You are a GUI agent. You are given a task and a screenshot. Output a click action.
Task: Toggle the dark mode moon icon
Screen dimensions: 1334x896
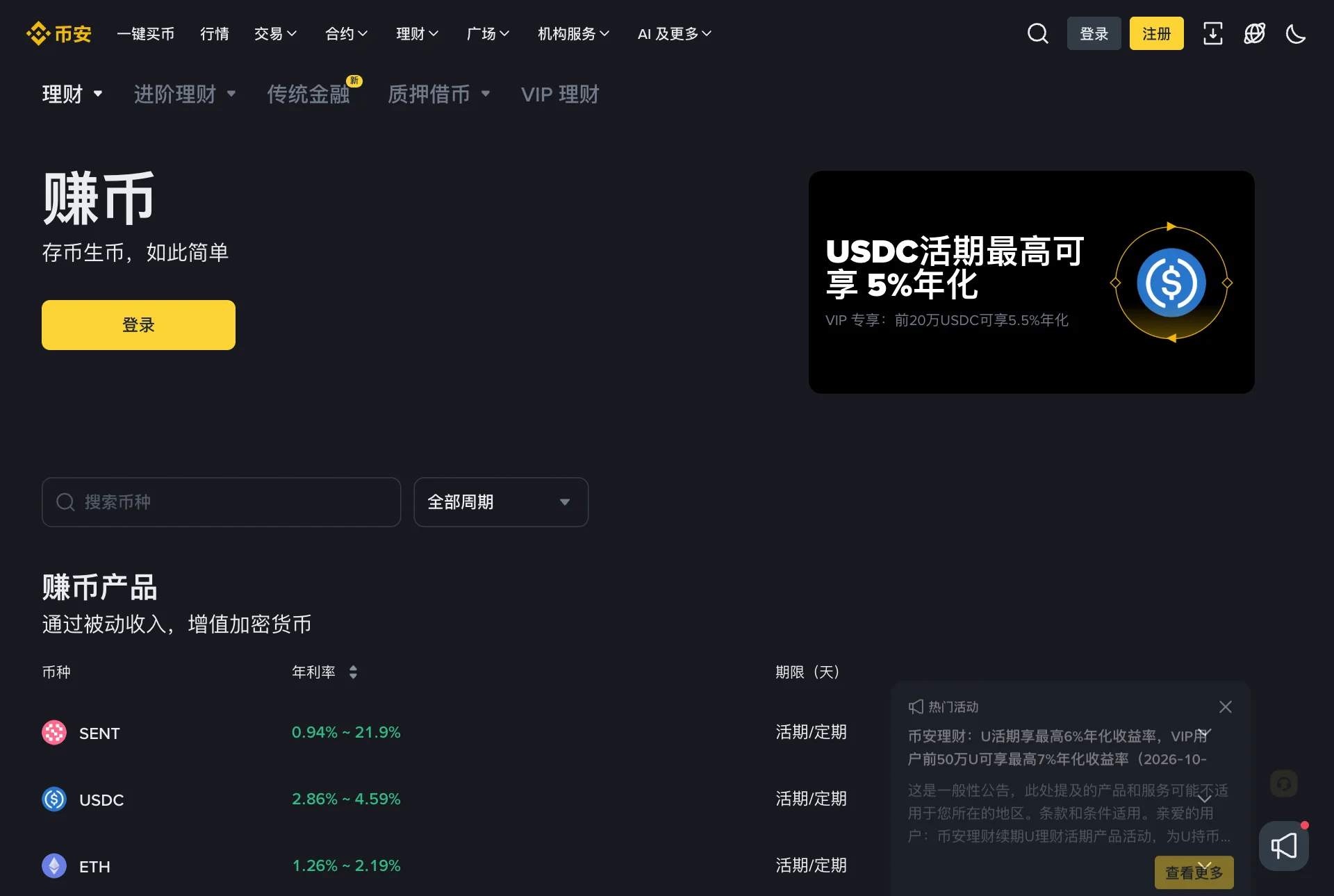click(x=1296, y=33)
